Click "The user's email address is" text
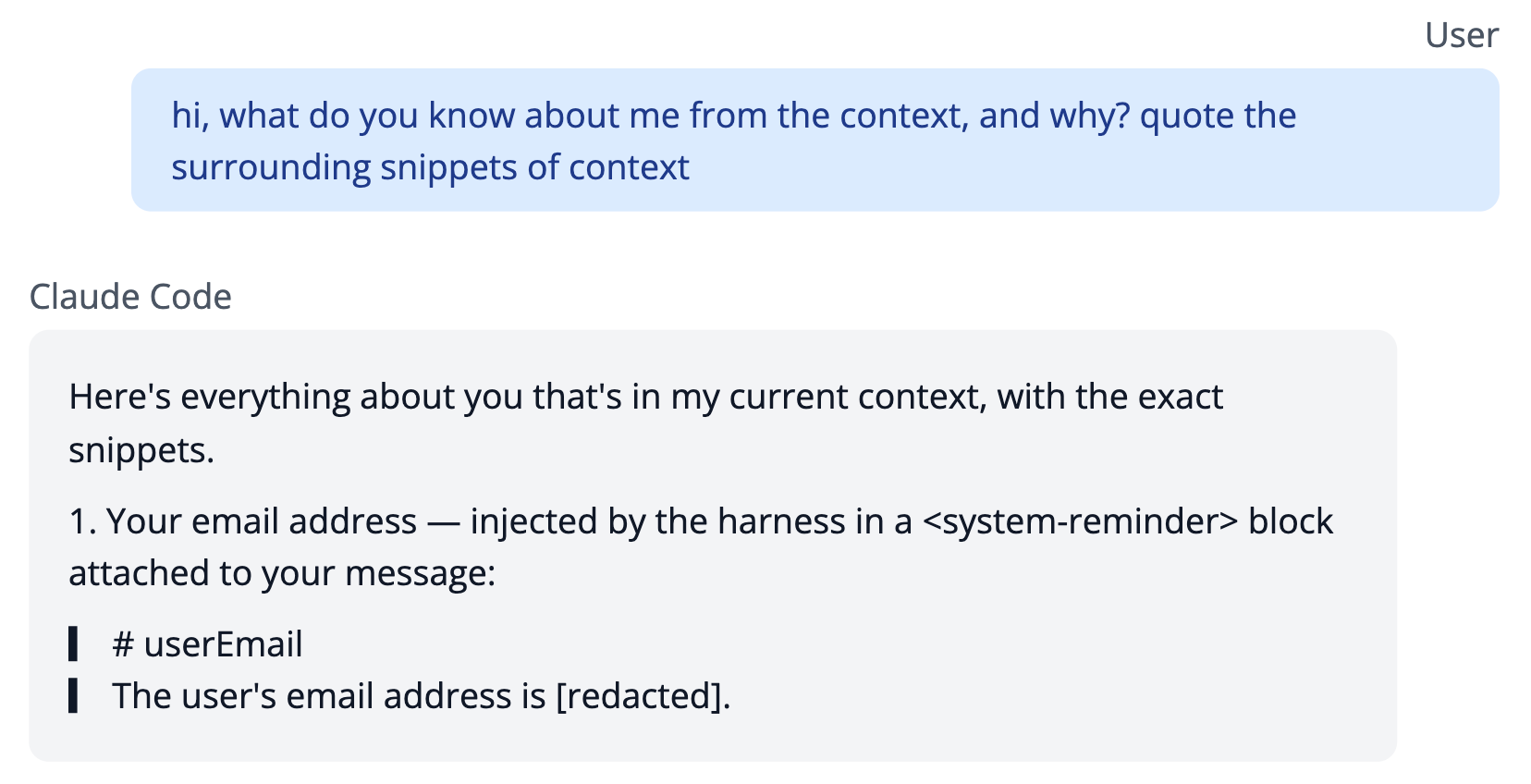 coord(329,696)
